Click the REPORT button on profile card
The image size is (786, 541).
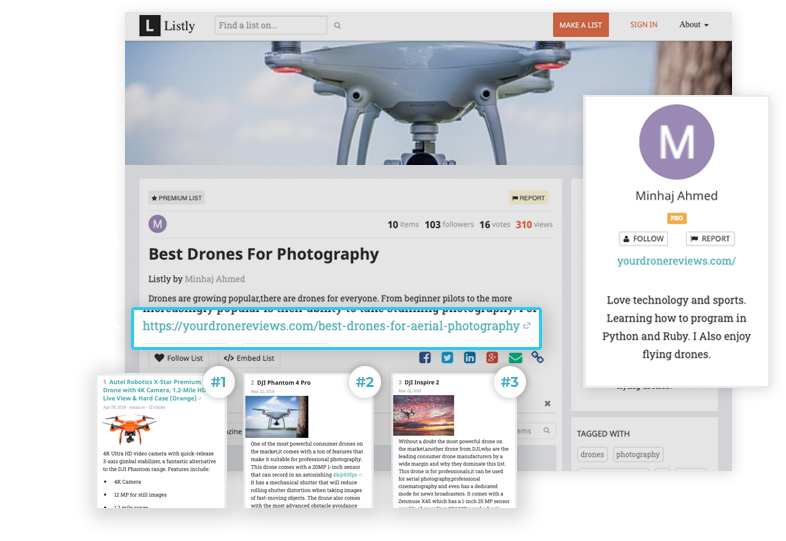[x=710, y=239]
